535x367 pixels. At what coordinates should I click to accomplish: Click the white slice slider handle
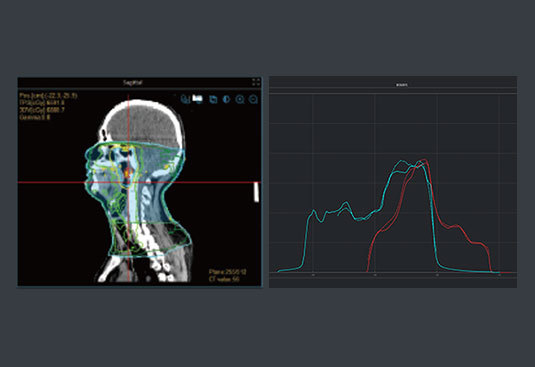click(x=256, y=192)
